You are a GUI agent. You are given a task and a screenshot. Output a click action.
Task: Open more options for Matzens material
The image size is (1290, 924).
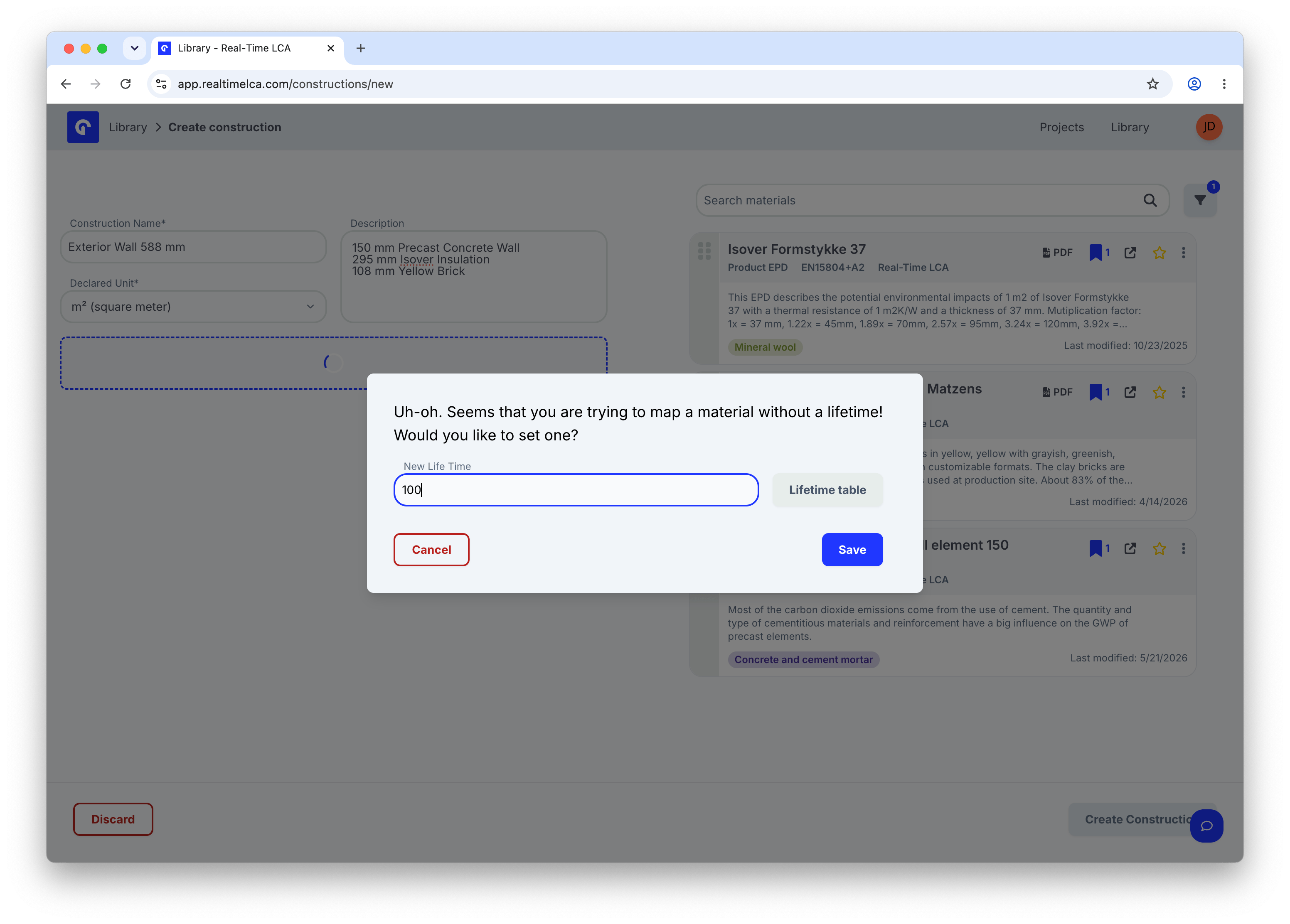(x=1183, y=392)
